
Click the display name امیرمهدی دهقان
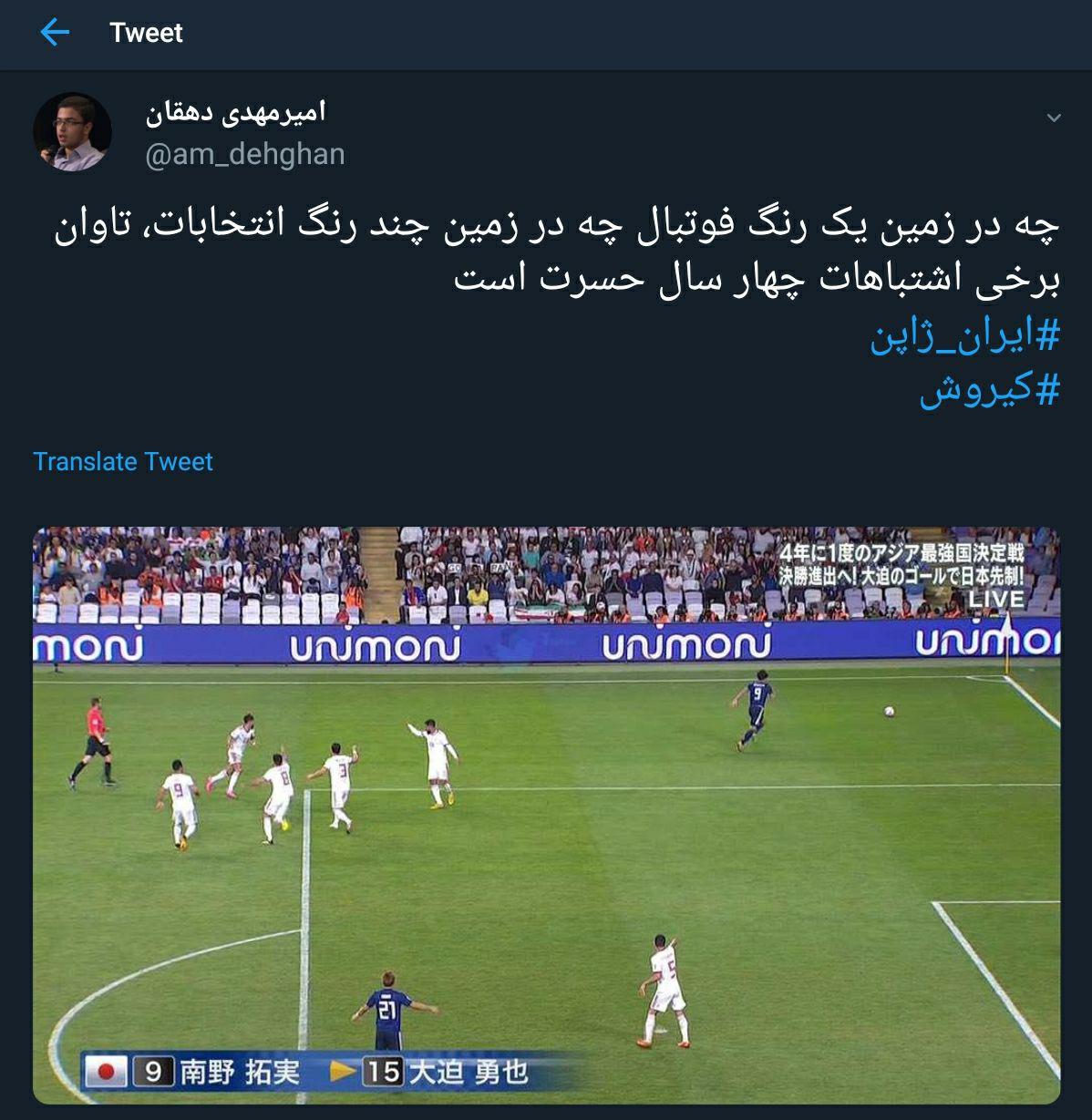click(236, 112)
